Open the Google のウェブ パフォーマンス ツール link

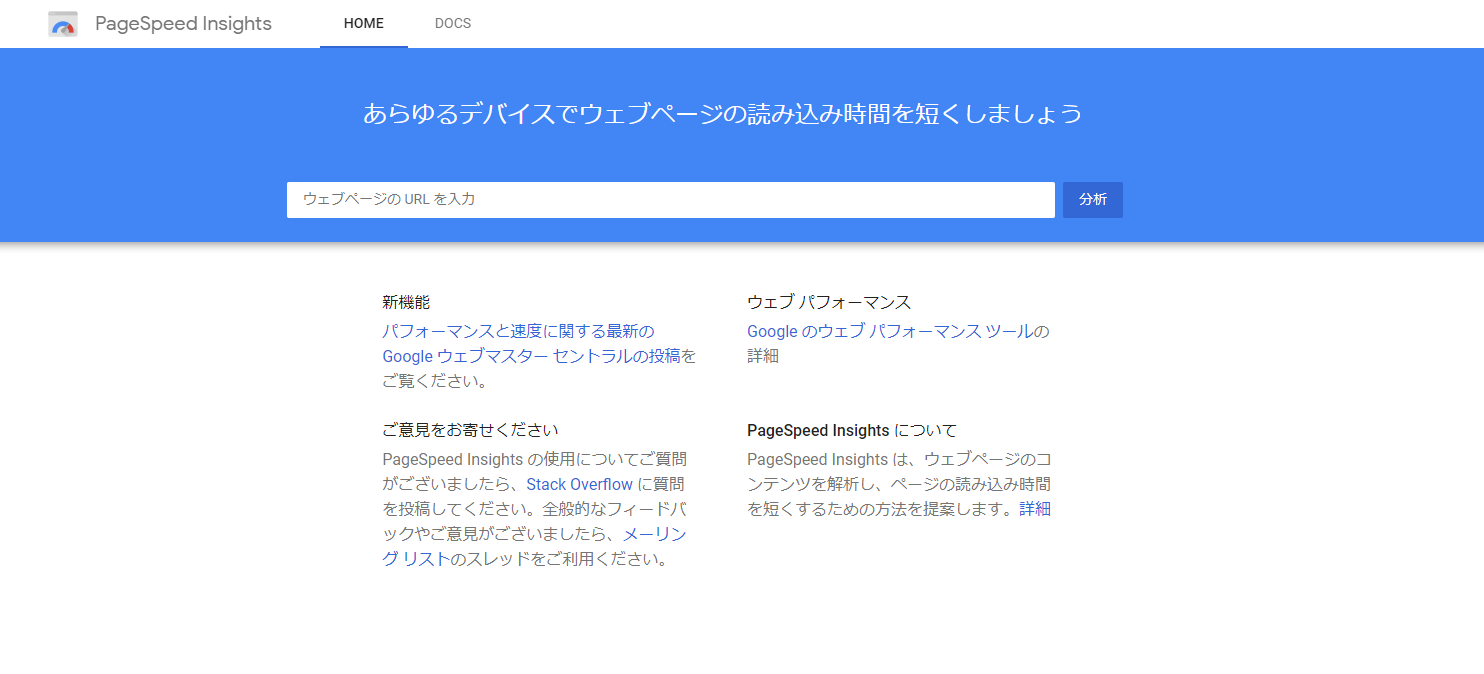click(890, 331)
